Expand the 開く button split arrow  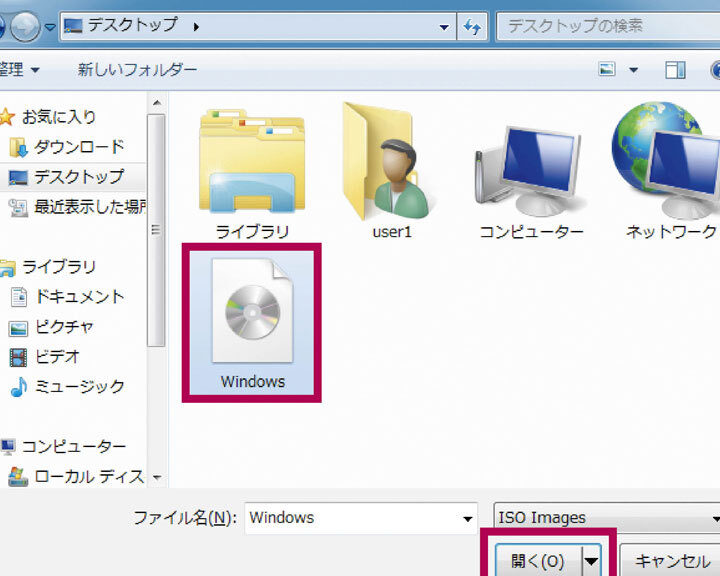point(591,561)
